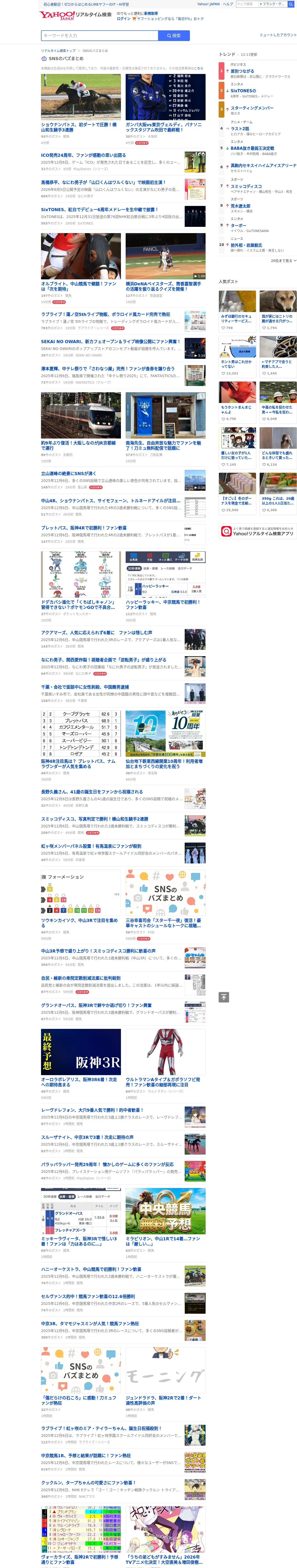
Task: Open the 三谷幸喜 スターの一夜 article
Action: click(163, 923)
